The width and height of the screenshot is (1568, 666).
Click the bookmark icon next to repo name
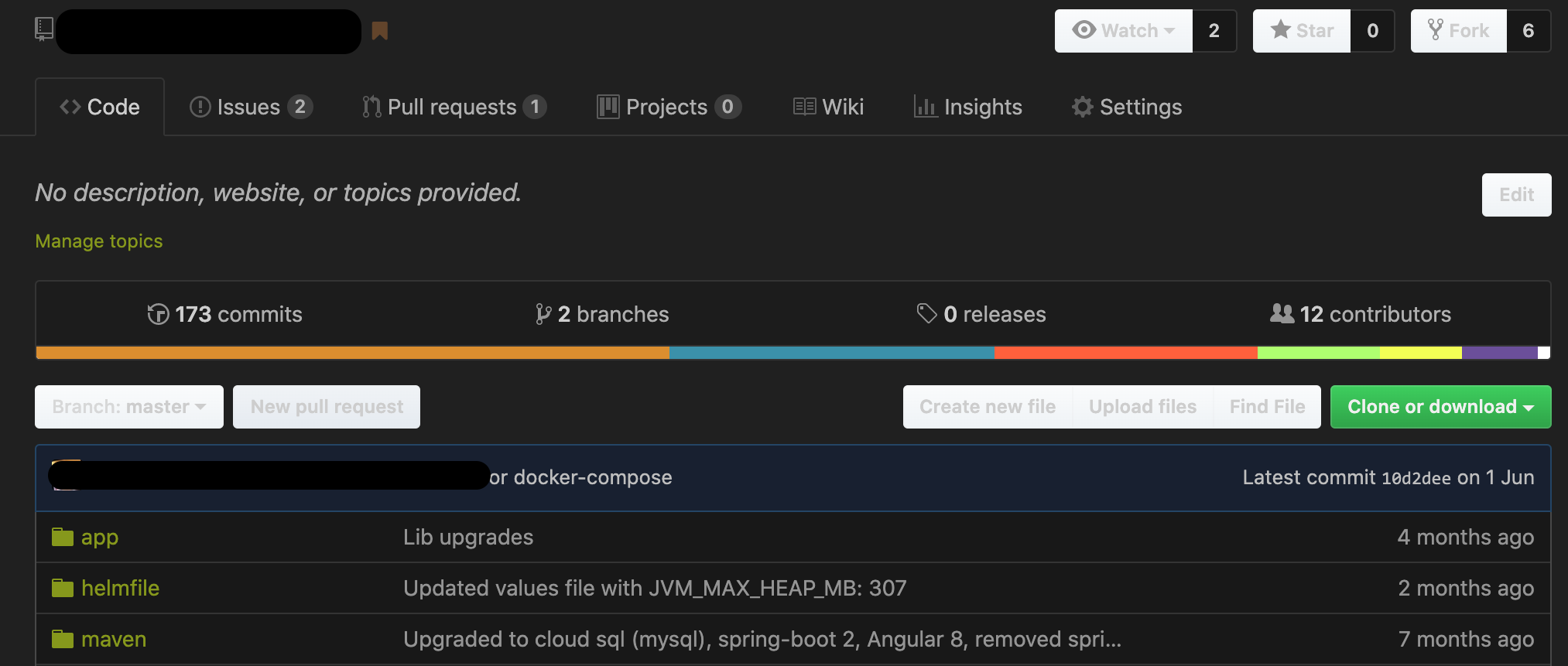pyautogui.click(x=380, y=31)
